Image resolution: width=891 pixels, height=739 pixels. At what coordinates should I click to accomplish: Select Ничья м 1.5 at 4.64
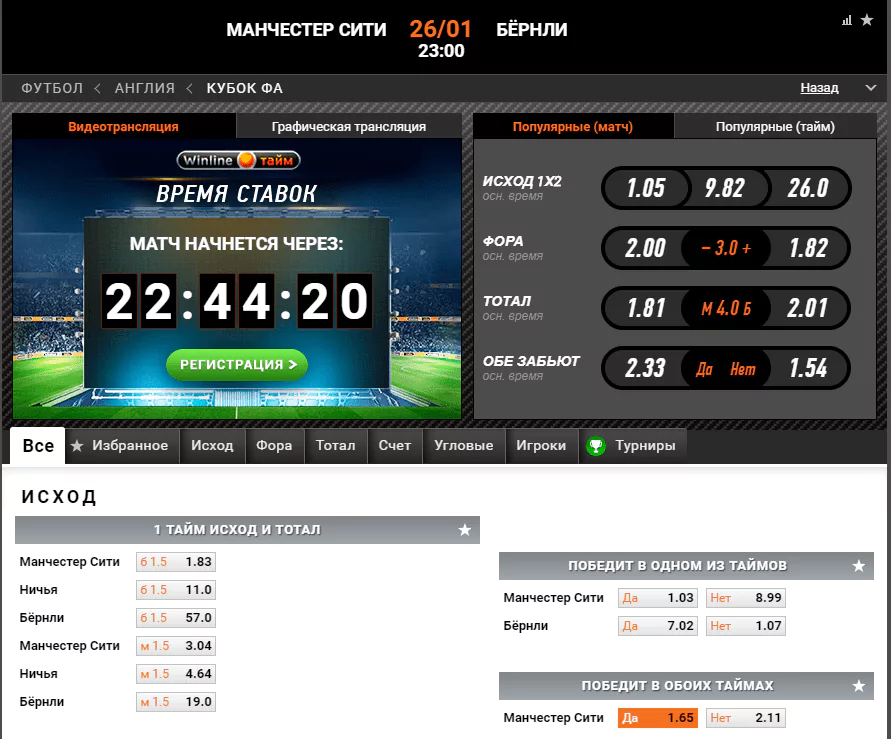(x=176, y=674)
